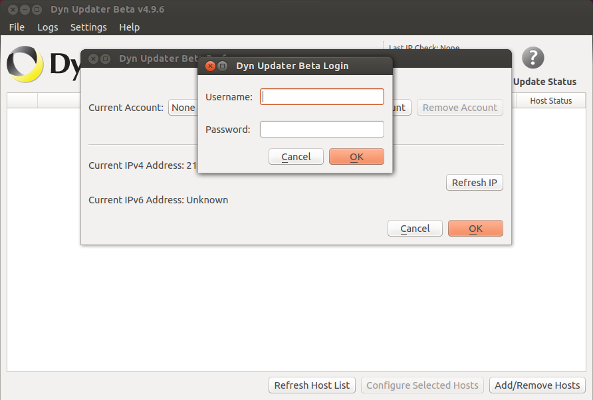Click Refresh Host List button
Screen dimensions: 593x400
coord(312,385)
